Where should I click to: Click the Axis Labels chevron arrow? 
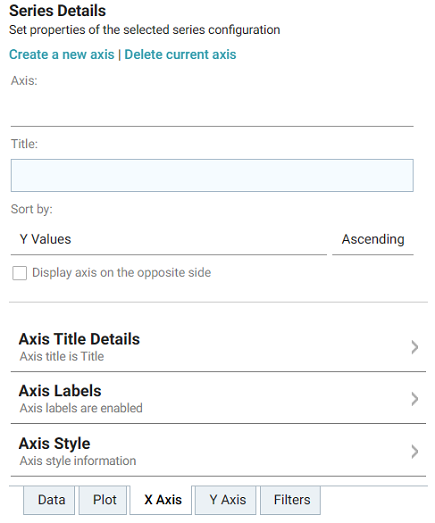click(x=415, y=399)
